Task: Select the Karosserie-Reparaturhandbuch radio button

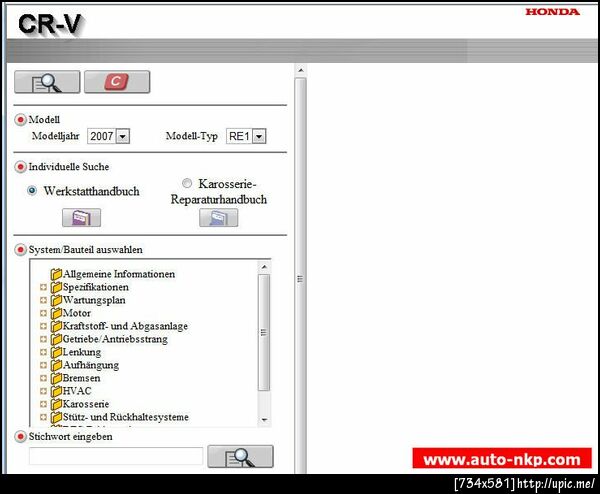Action: [187, 183]
